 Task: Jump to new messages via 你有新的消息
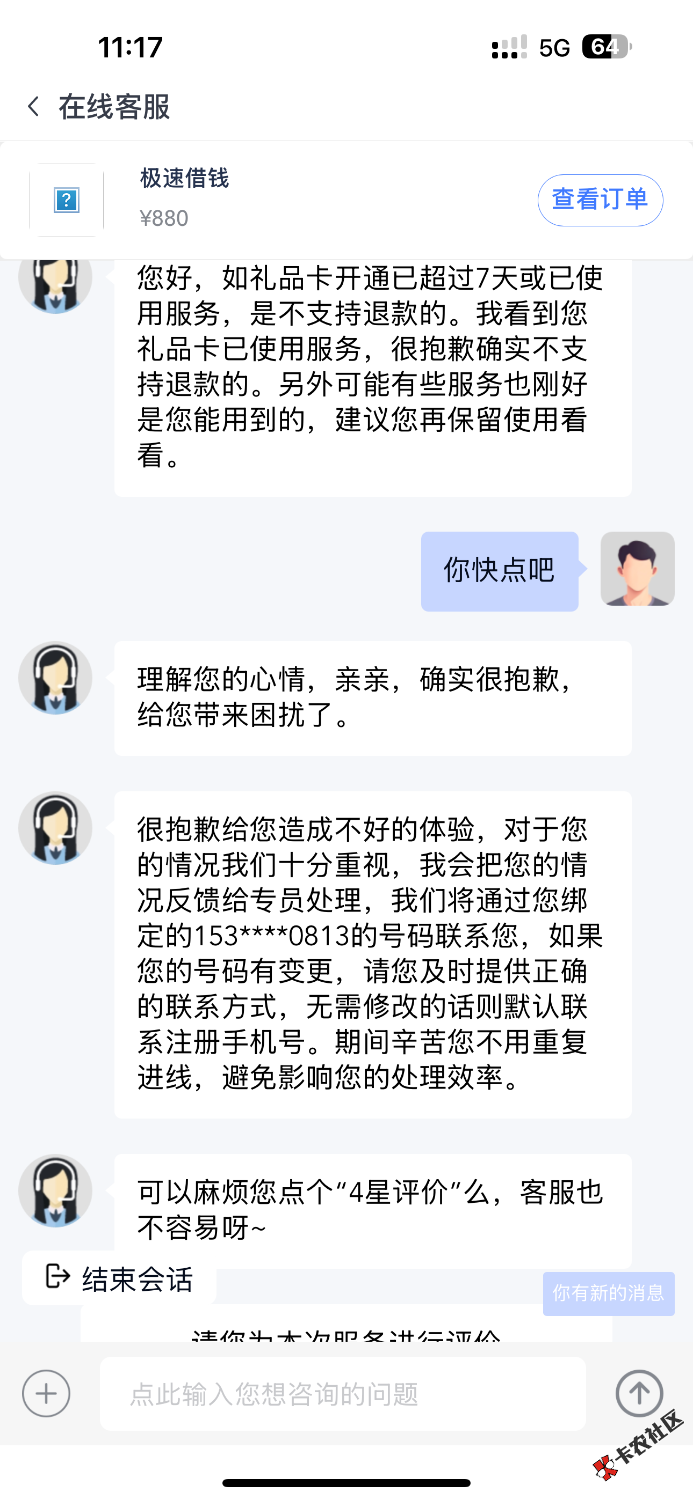608,1292
